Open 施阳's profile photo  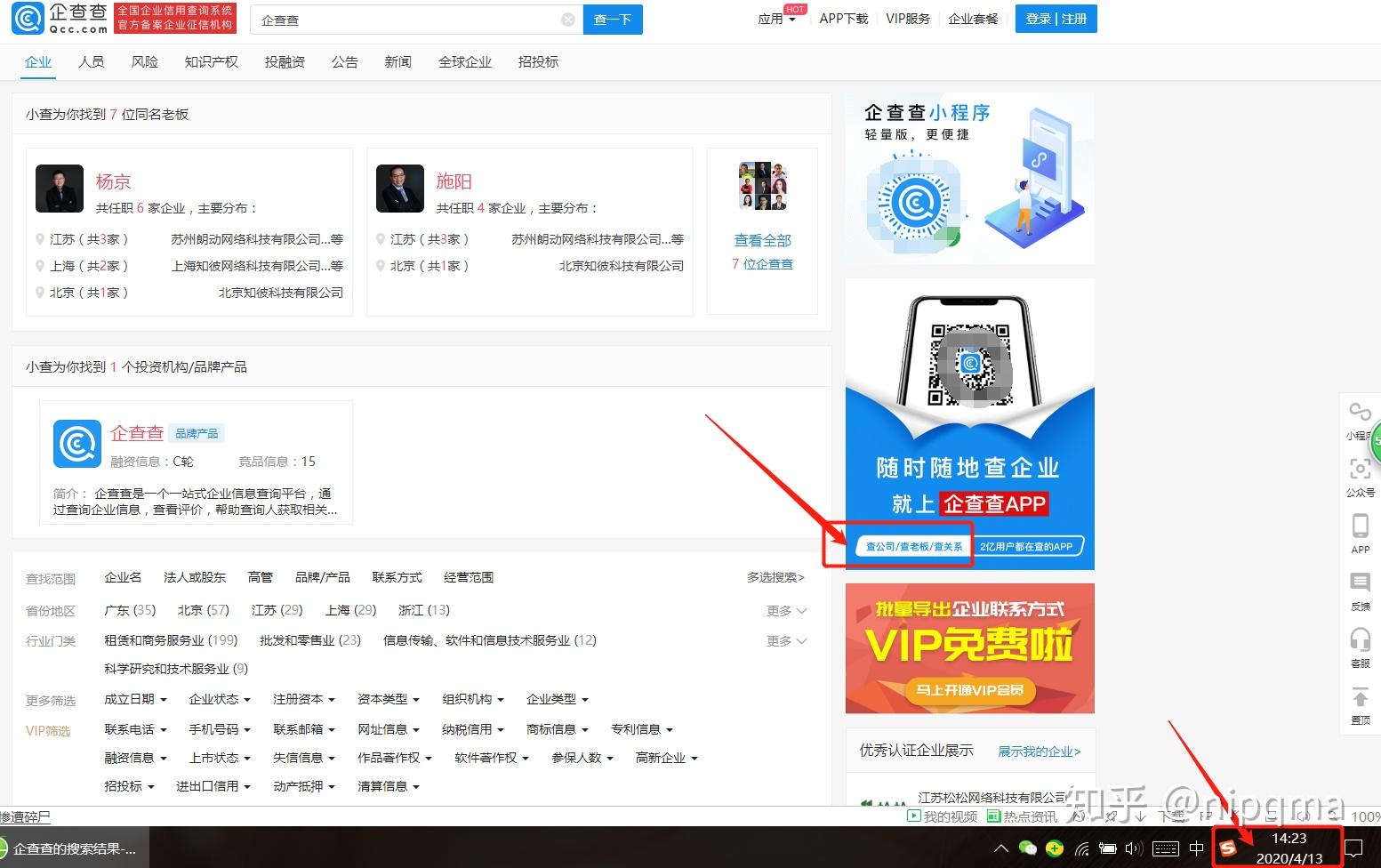click(400, 189)
